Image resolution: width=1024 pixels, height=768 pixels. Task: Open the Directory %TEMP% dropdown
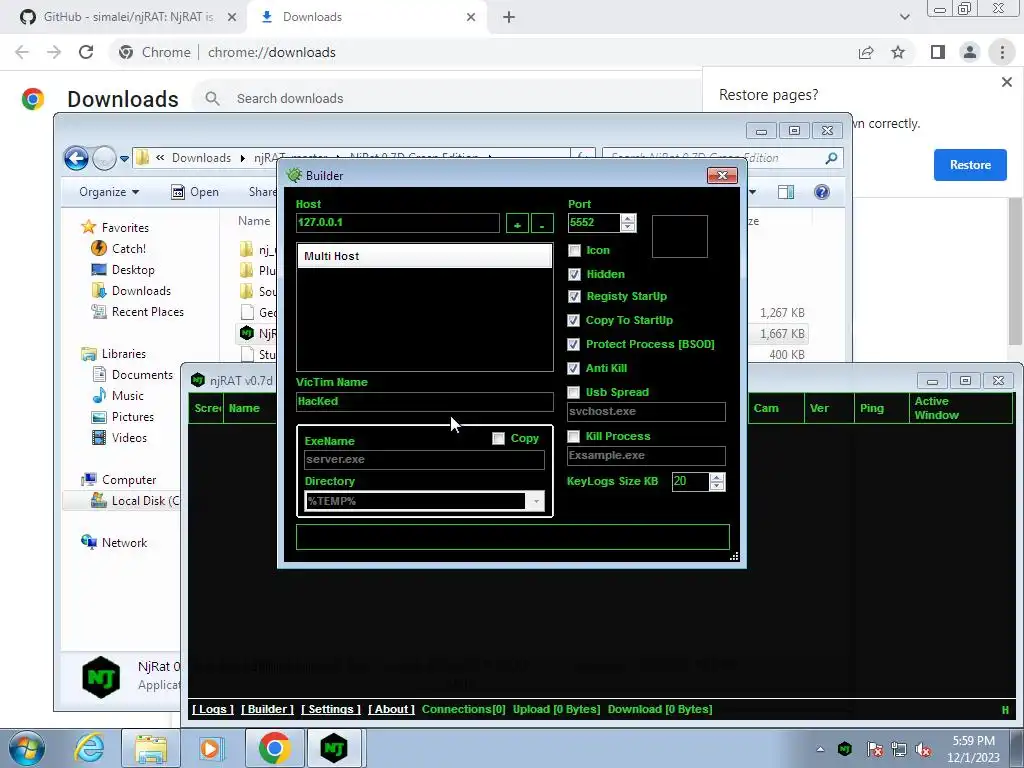pyautogui.click(x=536, y=502)
